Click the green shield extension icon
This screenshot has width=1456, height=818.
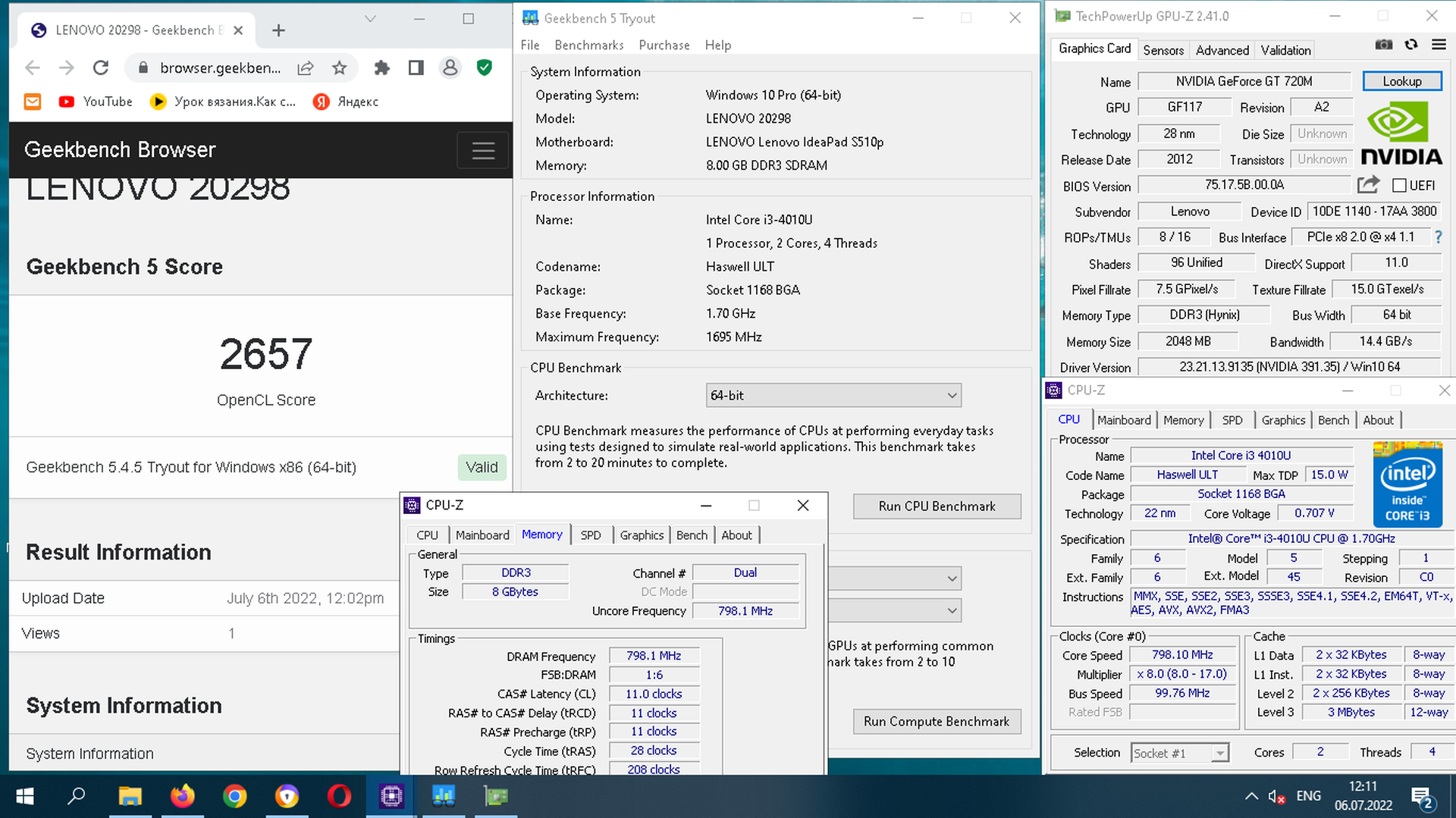point(485,68)
